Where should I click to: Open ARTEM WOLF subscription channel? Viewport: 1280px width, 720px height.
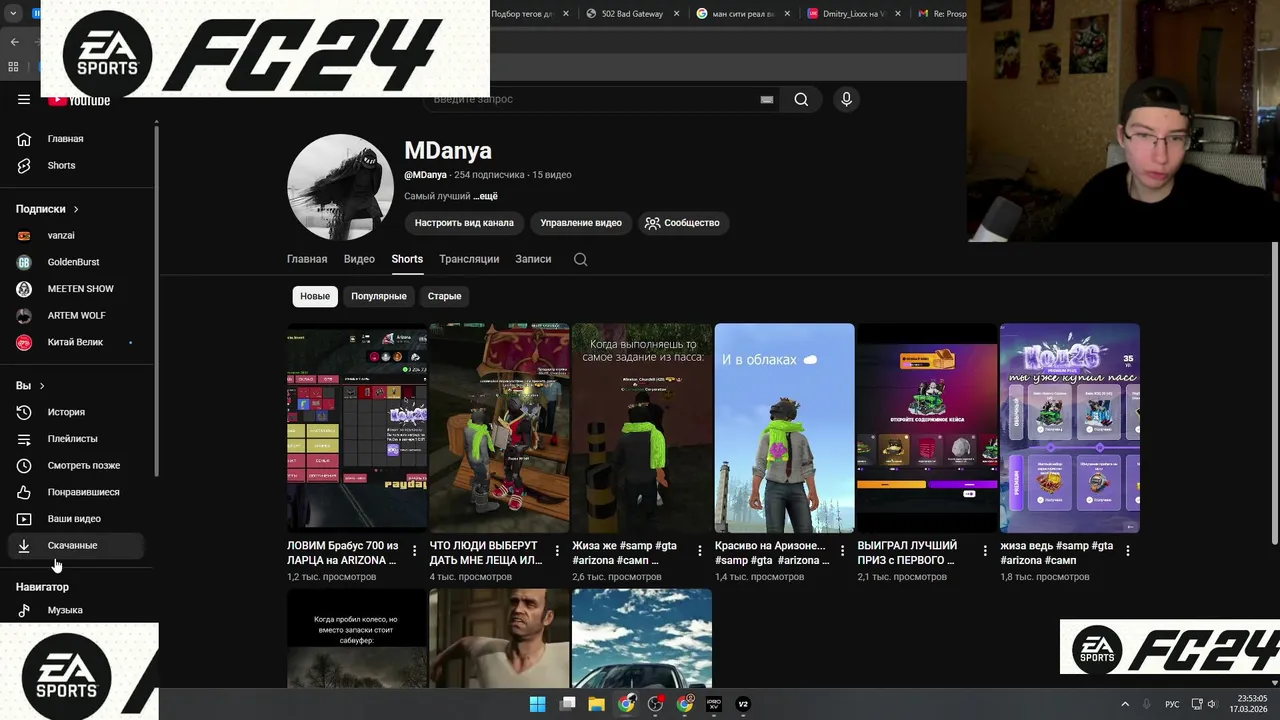78,315
